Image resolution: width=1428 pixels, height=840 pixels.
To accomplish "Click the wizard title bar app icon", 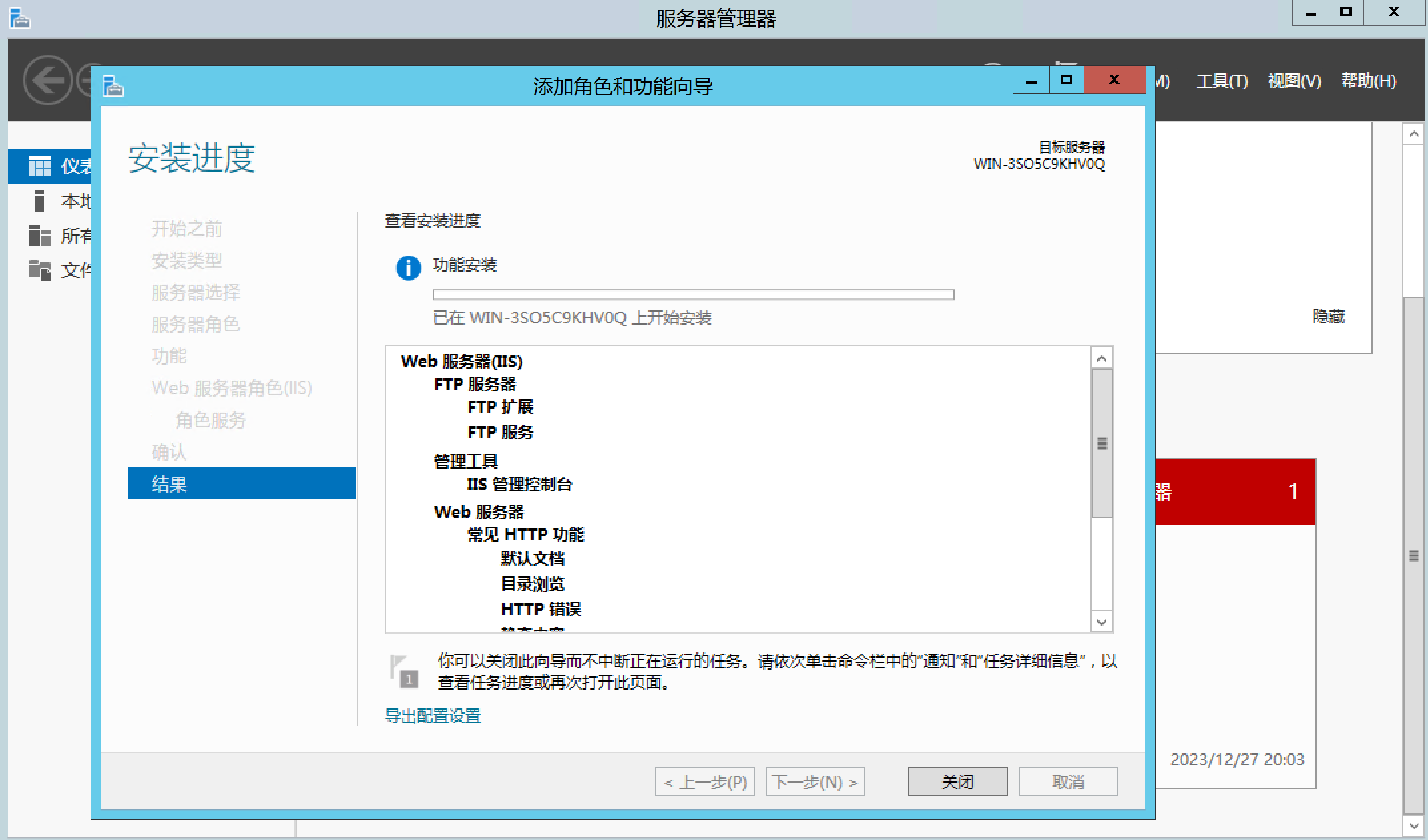I will pos(113,86).
